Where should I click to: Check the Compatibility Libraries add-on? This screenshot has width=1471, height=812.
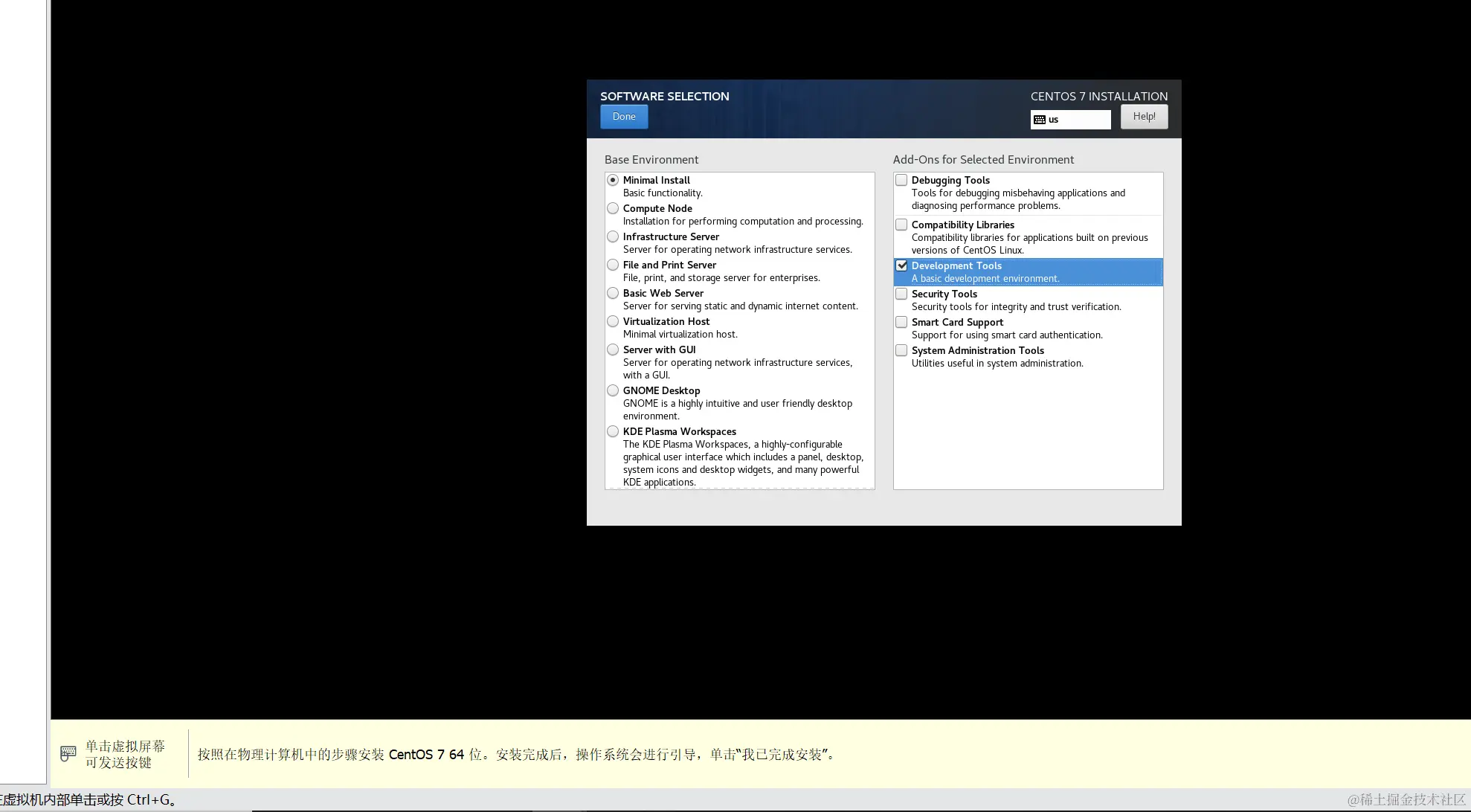click(x=901, y=225)
